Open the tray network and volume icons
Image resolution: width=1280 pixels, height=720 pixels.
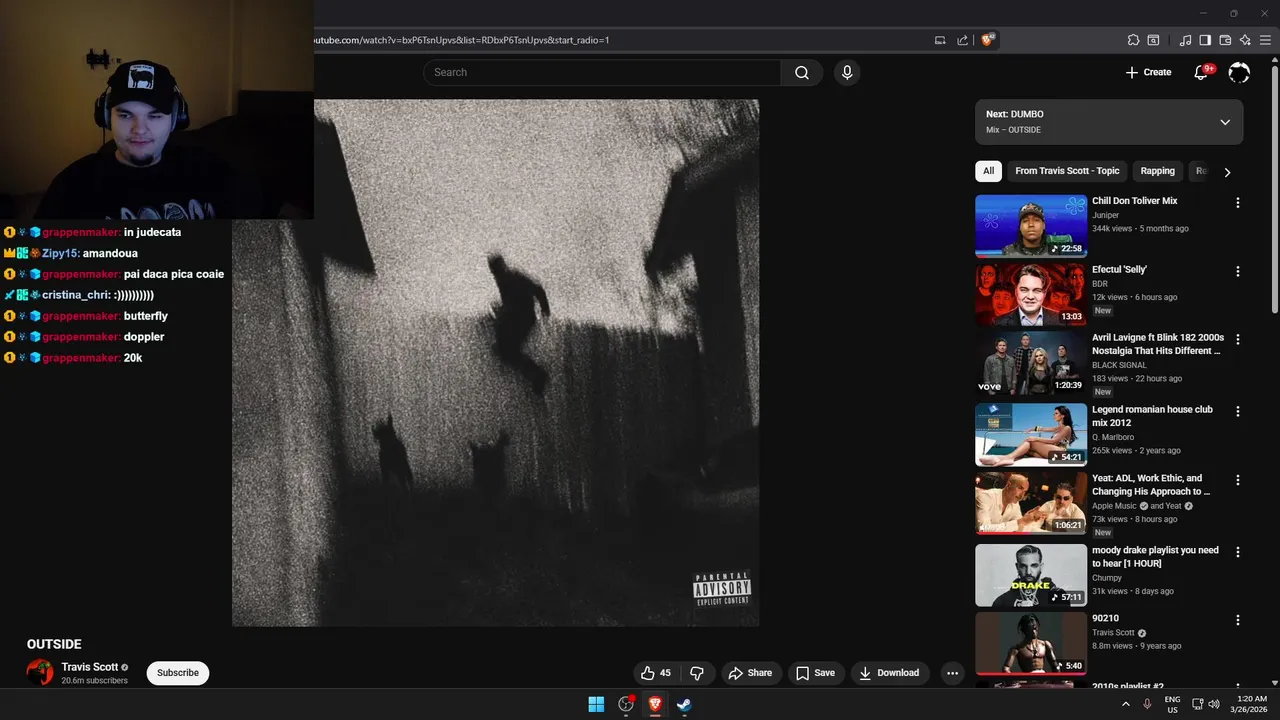[x=1206, y=704]
